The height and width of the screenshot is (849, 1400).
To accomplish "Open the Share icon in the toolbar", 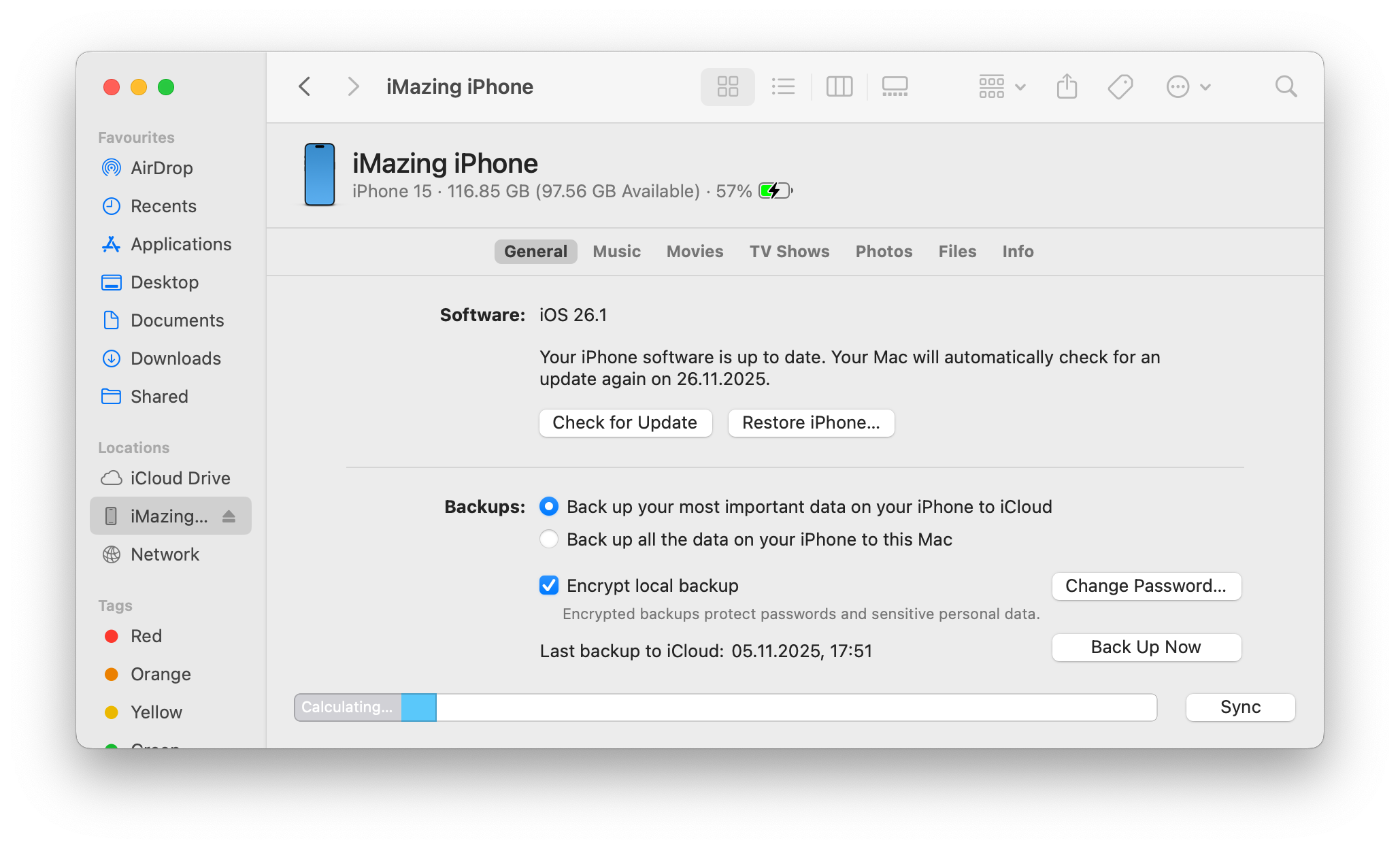I will [x=1066, y=86].
